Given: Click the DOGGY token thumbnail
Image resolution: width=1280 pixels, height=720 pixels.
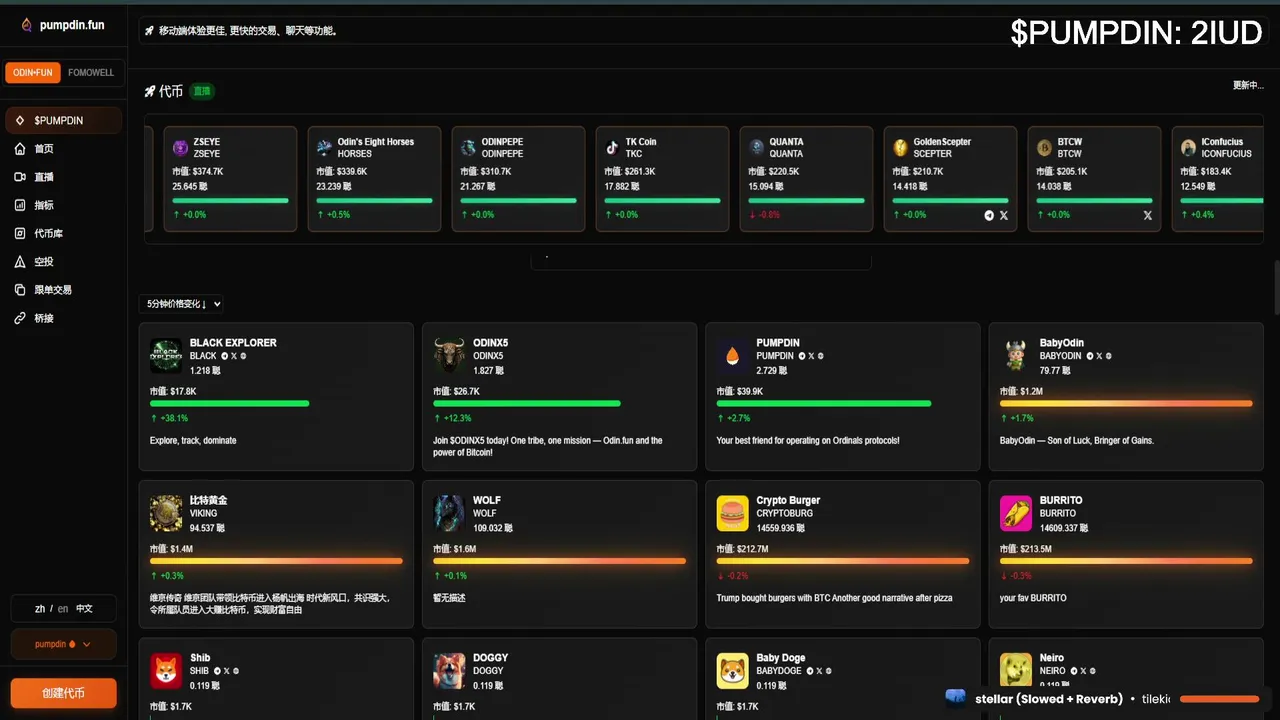Looking at the screenshot, I should (x=449, y=671).
